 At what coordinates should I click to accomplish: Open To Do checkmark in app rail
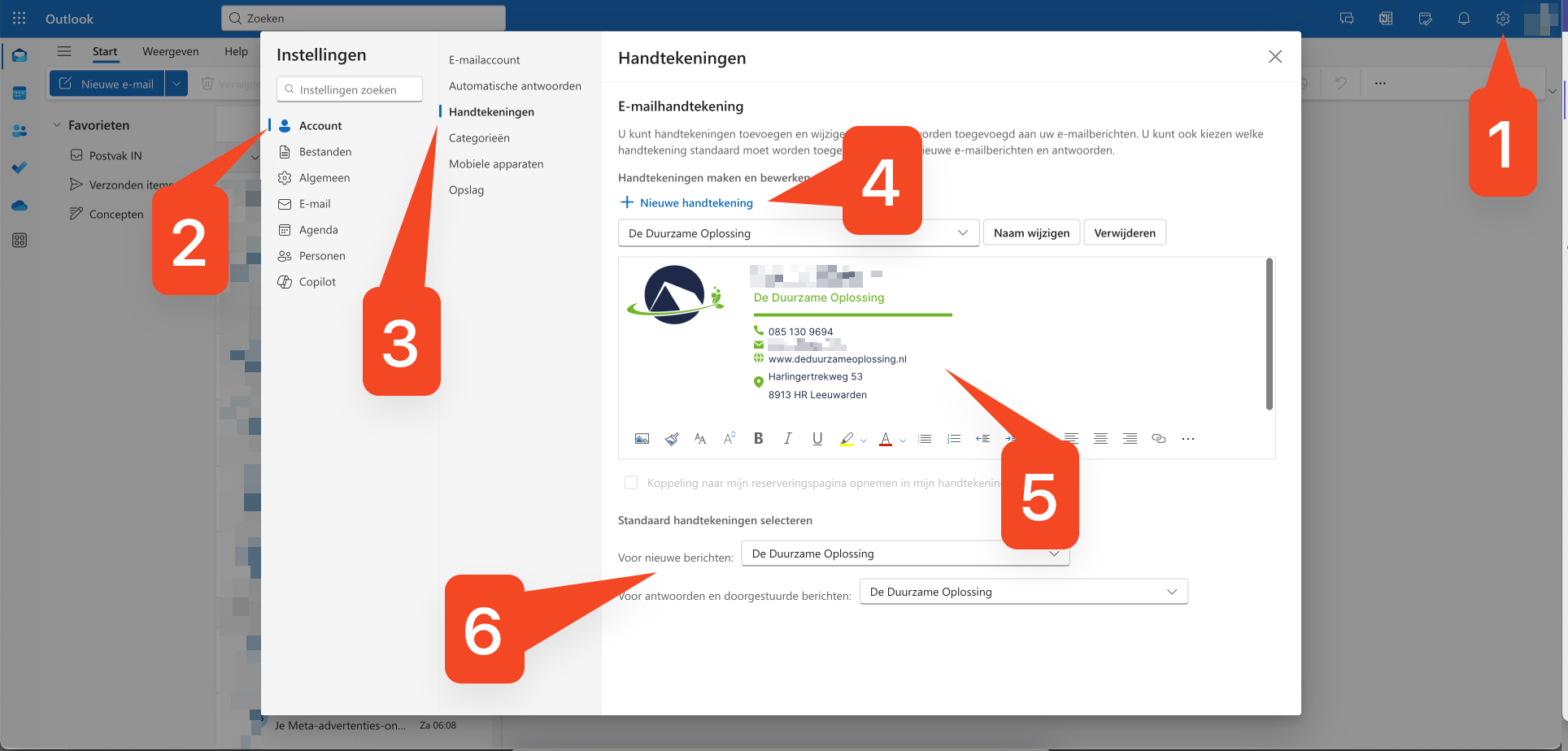click(x=20, y=167)
